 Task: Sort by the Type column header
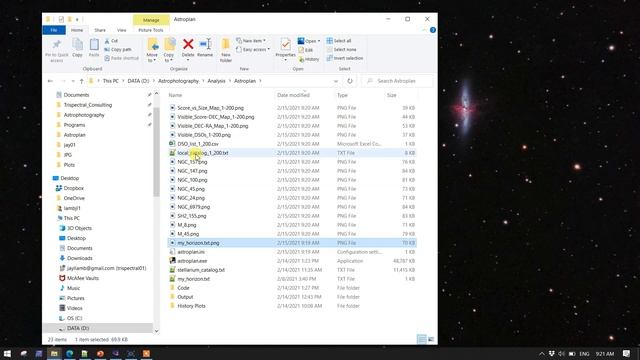click(x=342, y=95)
